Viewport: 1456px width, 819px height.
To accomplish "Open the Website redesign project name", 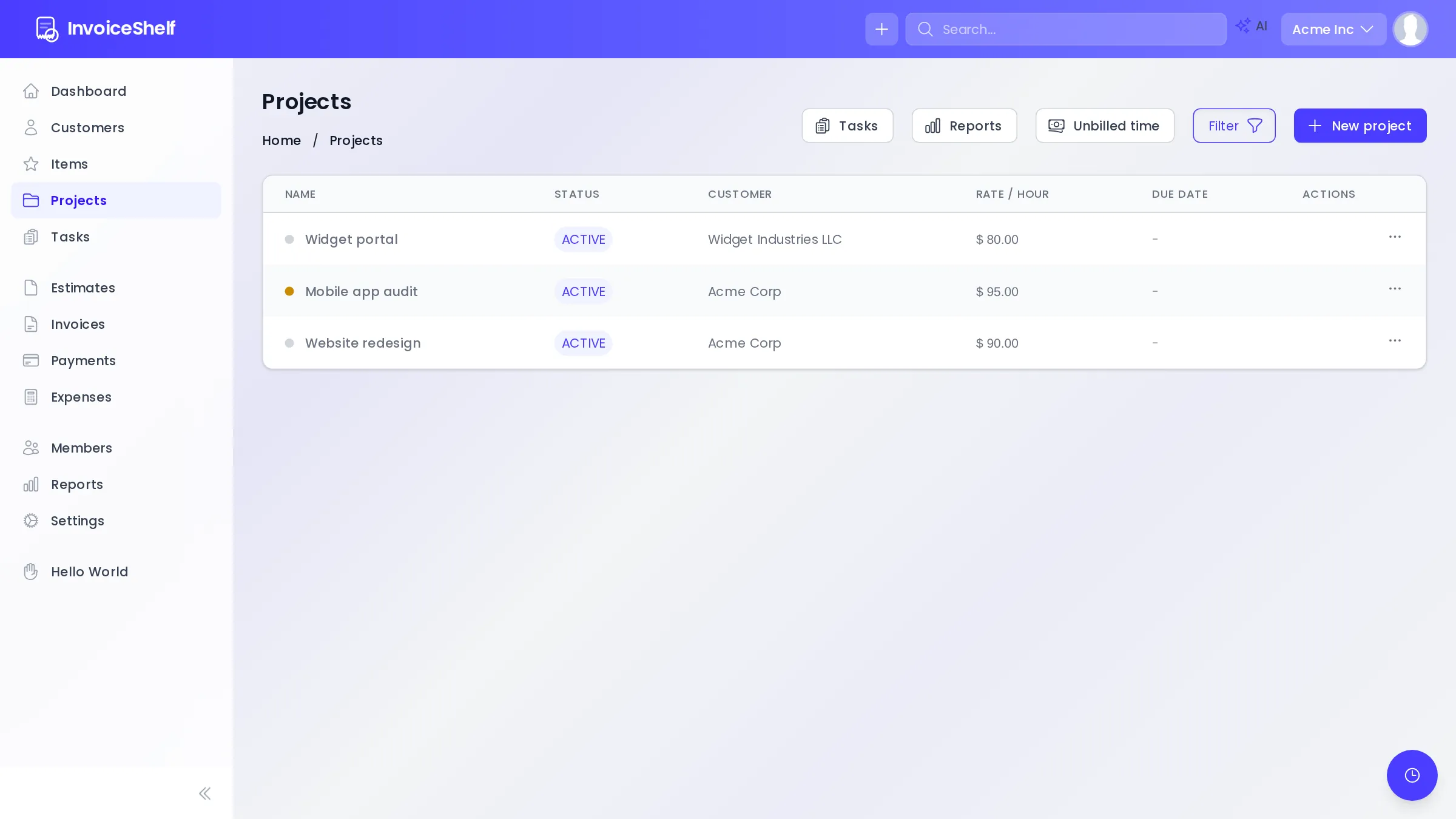I will click(x=363, y=343).
